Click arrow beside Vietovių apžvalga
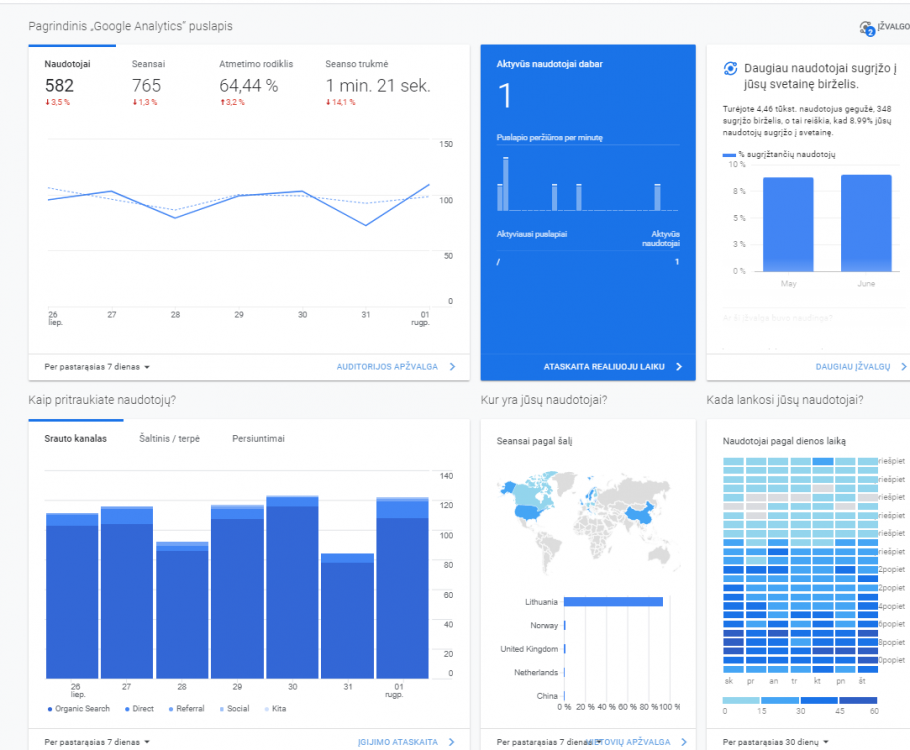The image size is (910, 750). 684,742
